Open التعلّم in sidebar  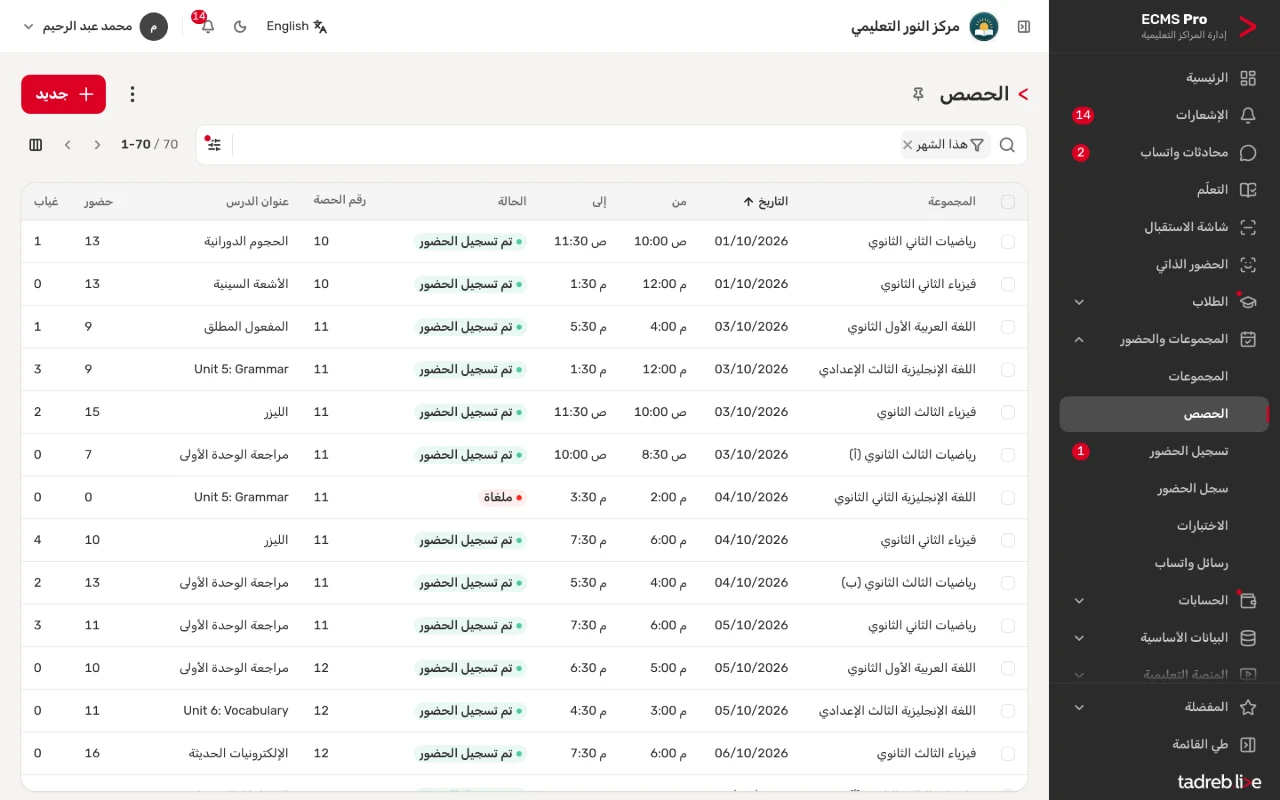pyautogui.click(x=1164, y=190)
